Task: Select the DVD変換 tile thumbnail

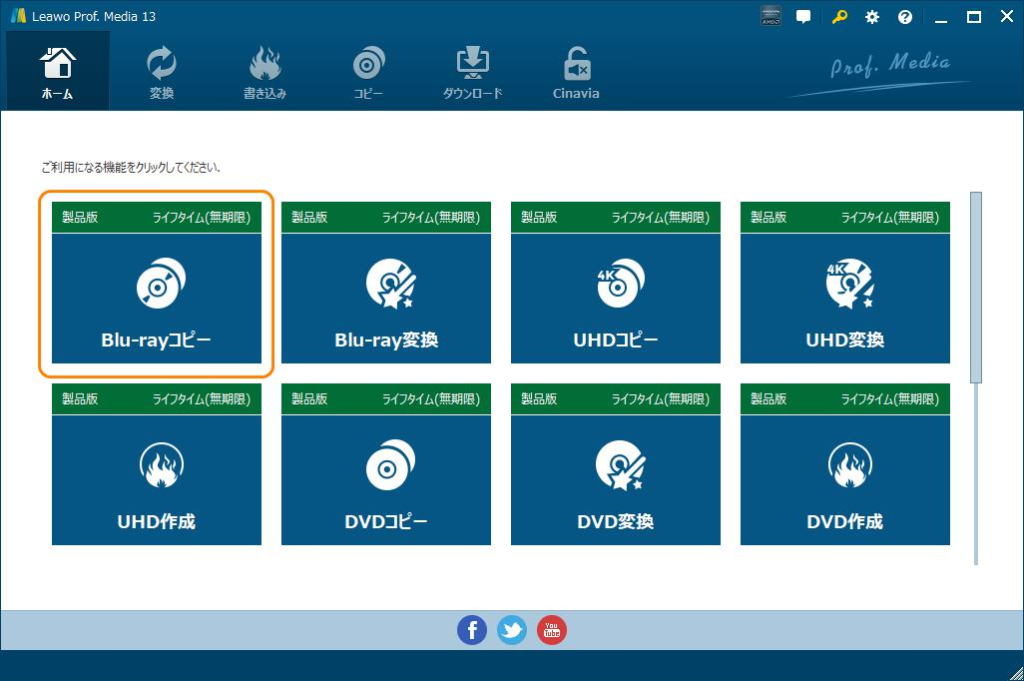Action: pyautogui.click(x=615, y=464)
